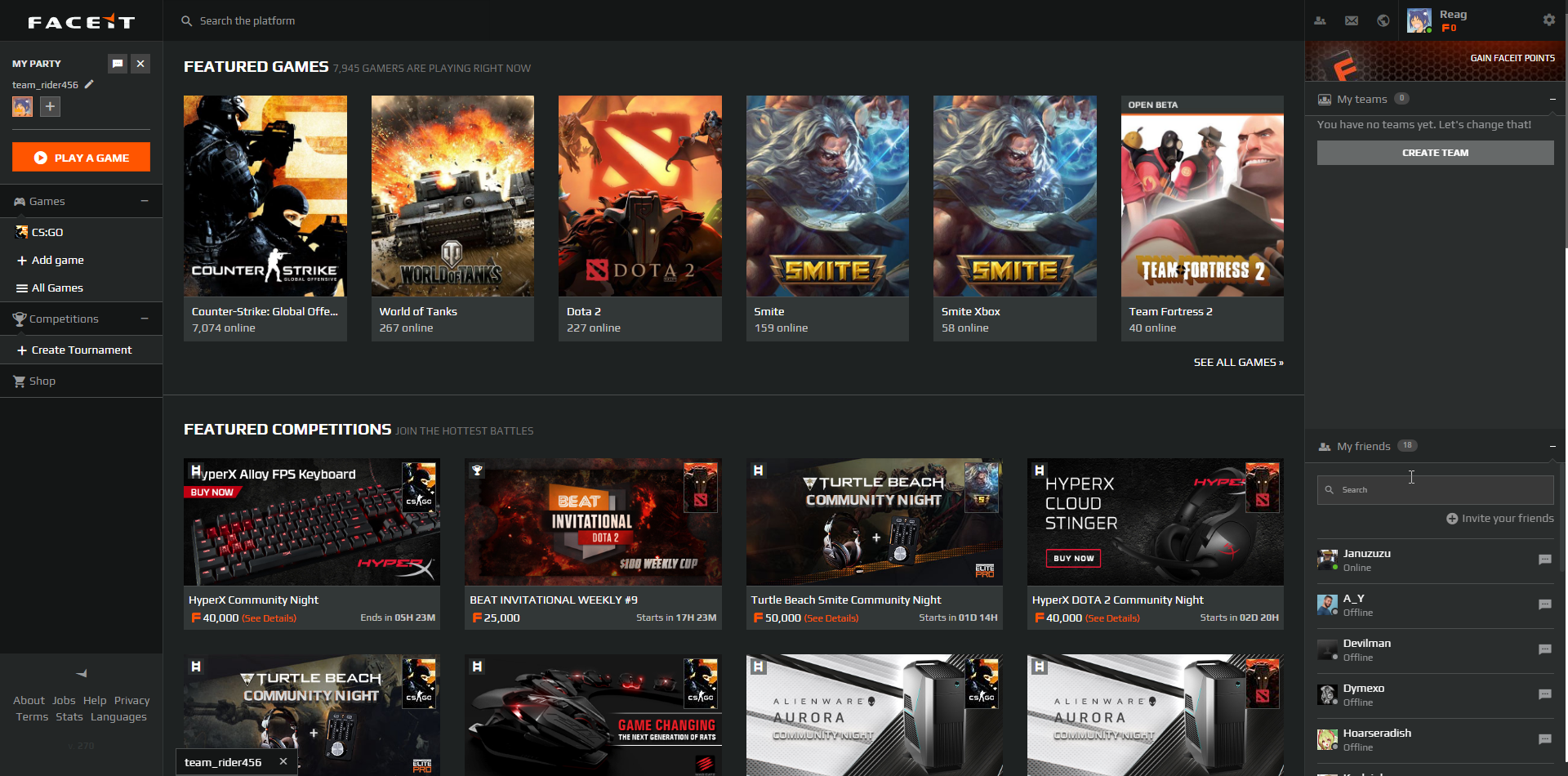This screenshot has height=776, width=1568.
Task: Message Januzuzu via chat icon
Action: tap(1545, 560)
